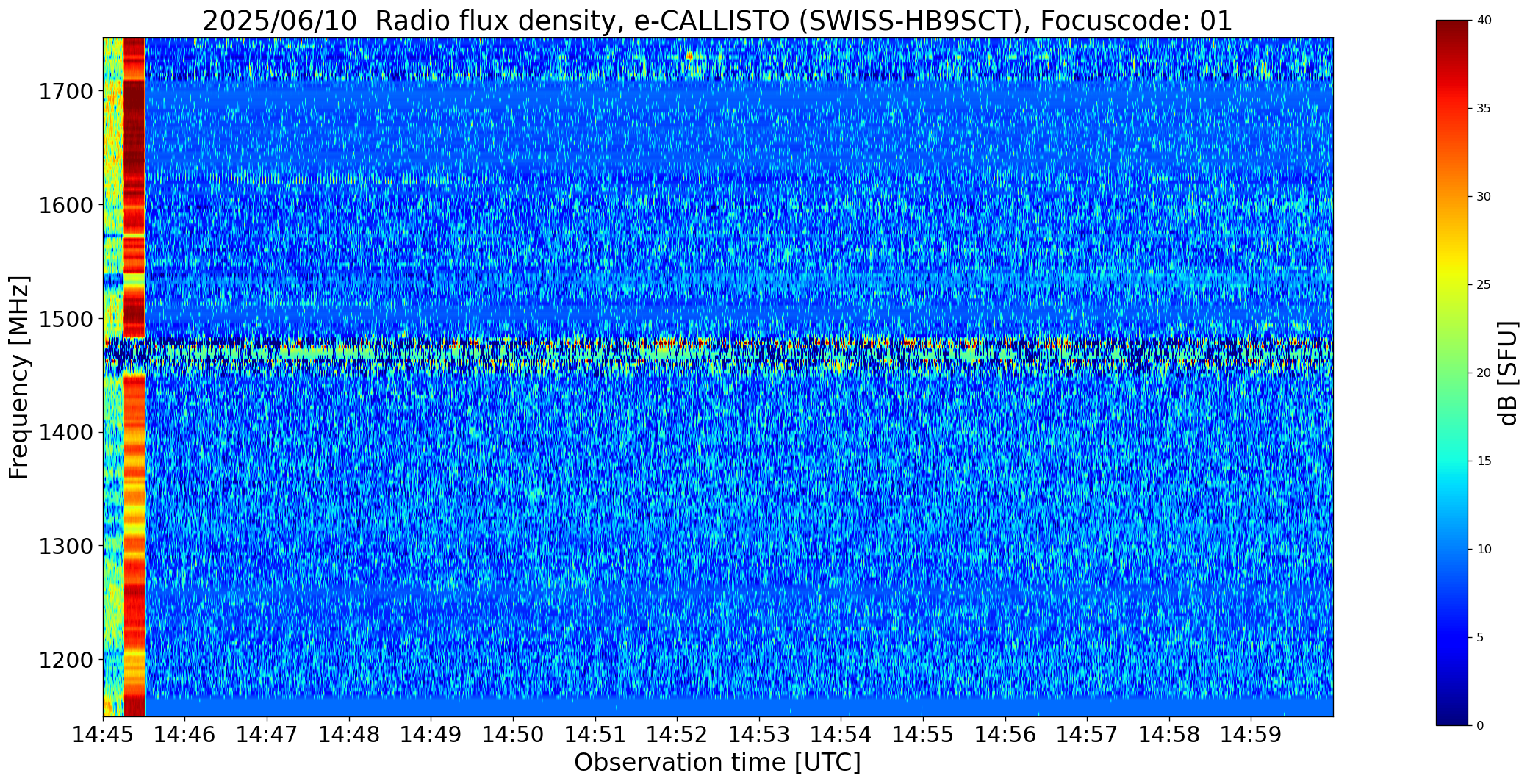
Task: Click the dark blue bottom of the colorbar
Action: click(x=1453, y=716)
